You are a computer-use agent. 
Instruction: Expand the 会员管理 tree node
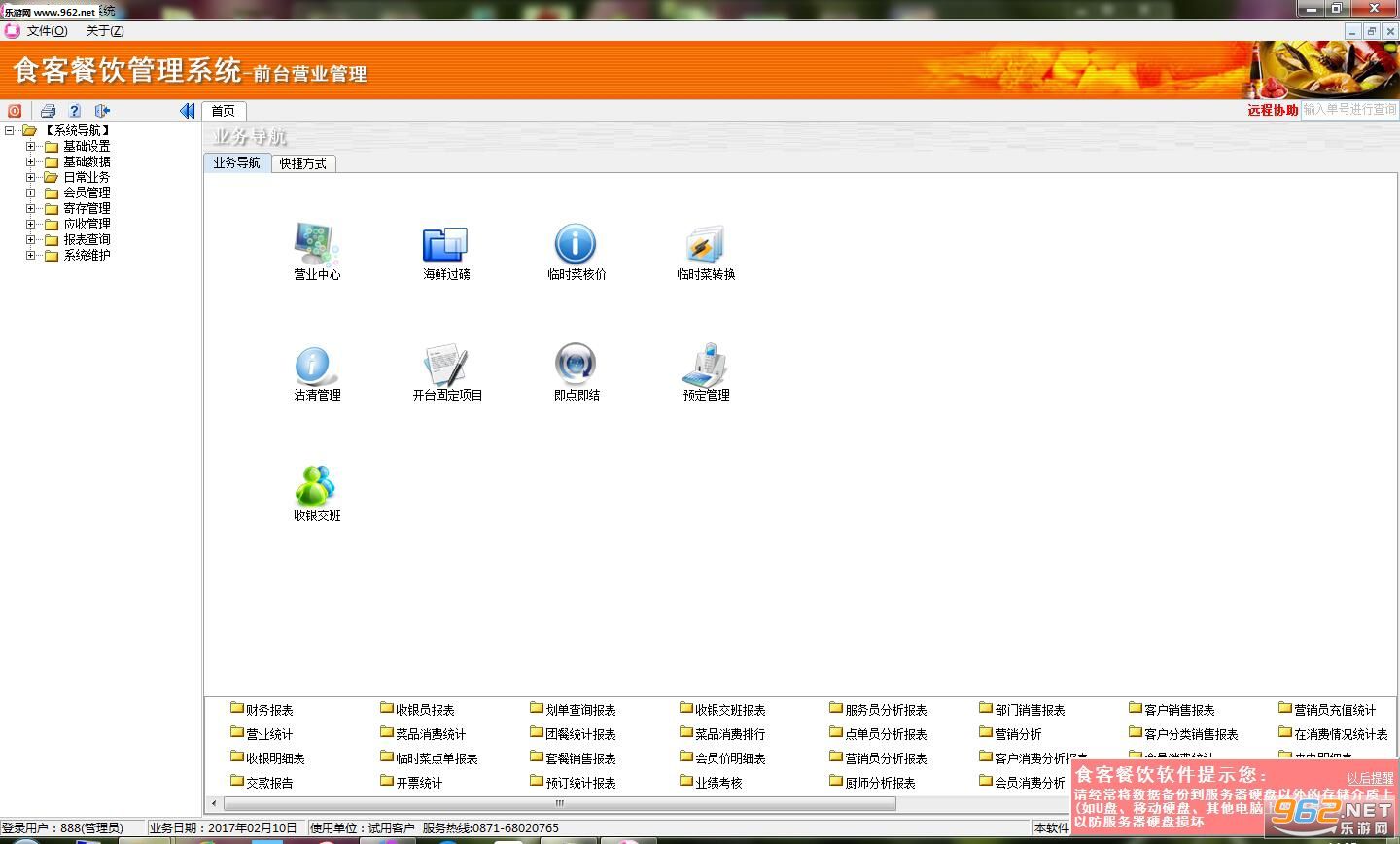tap(30, 193)
